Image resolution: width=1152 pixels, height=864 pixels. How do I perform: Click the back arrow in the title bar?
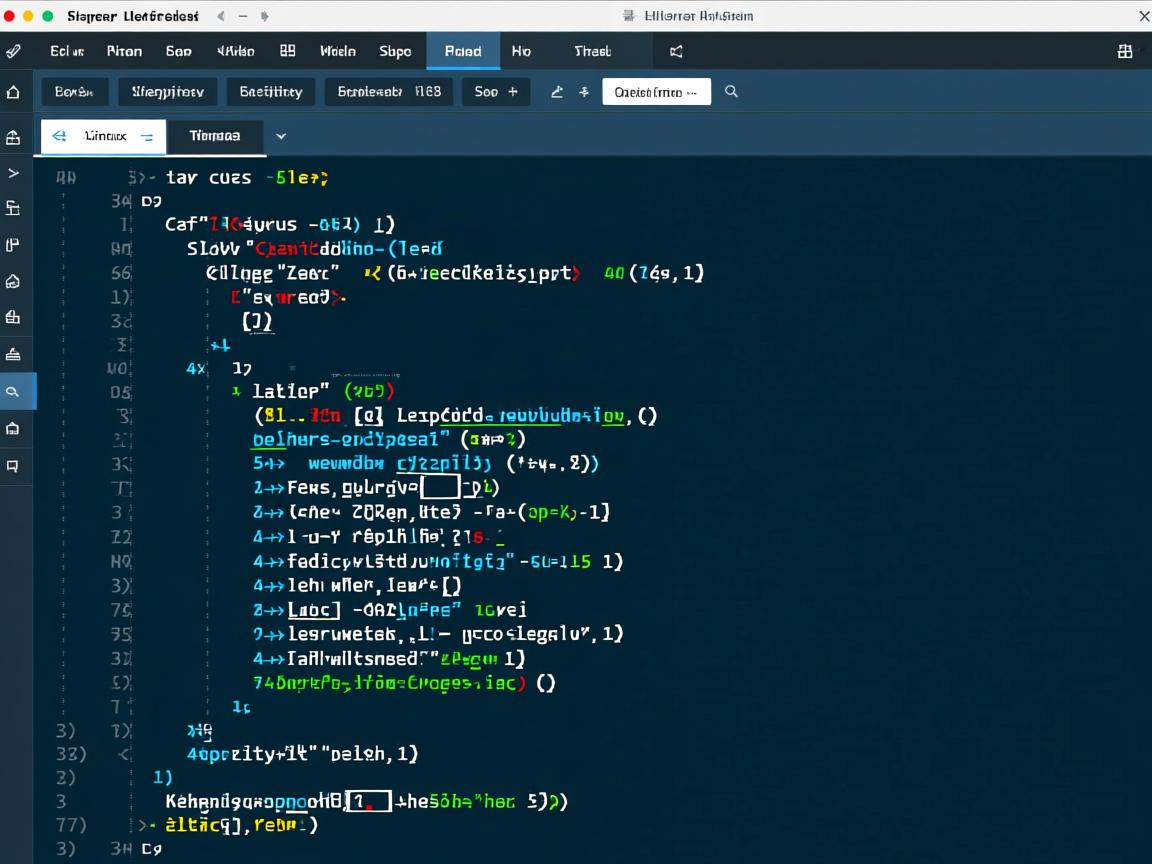click(x=220, y=16)
